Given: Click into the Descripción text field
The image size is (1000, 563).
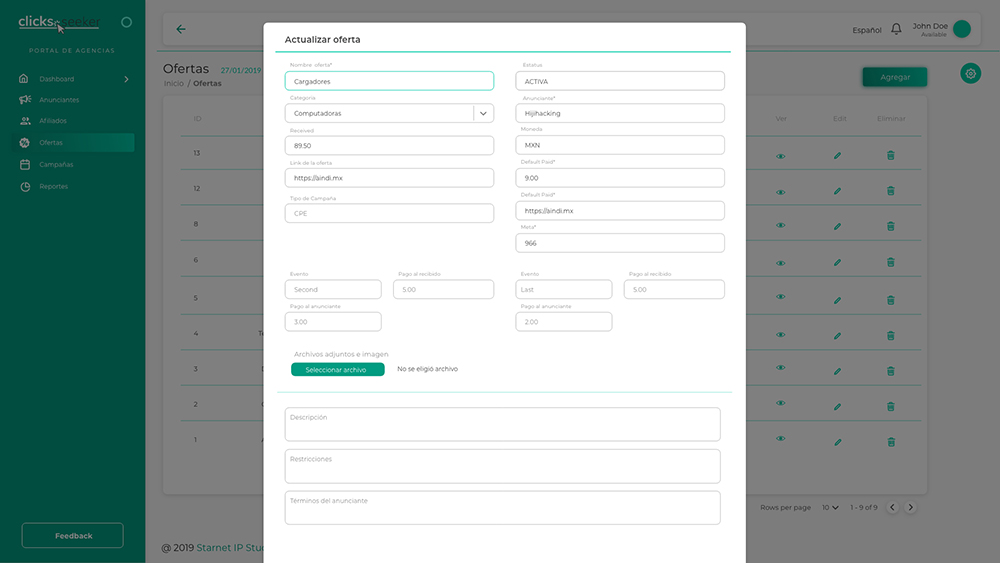Looking at the screenshot, I should tap(502, 425).
